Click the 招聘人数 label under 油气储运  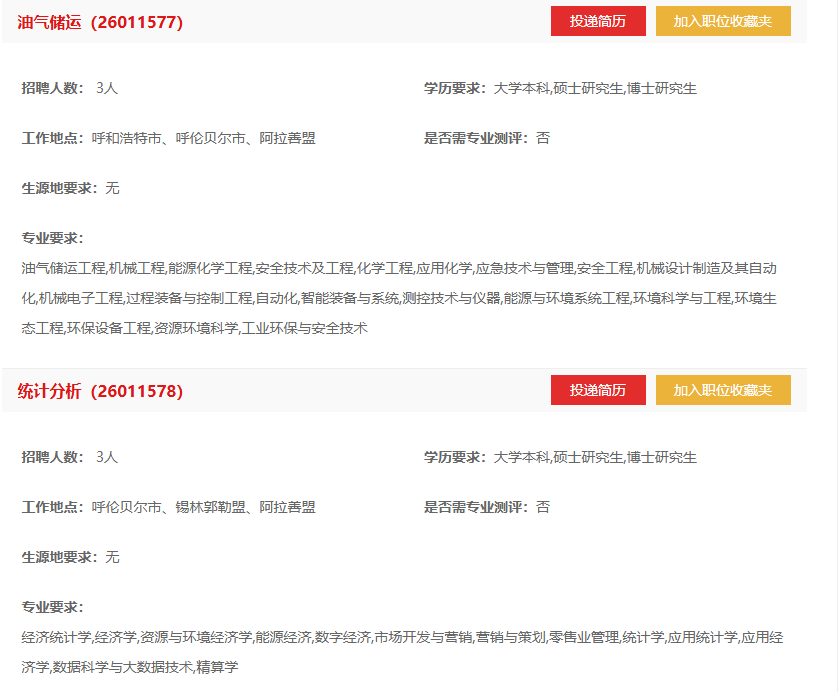click(x=54, y=88)
